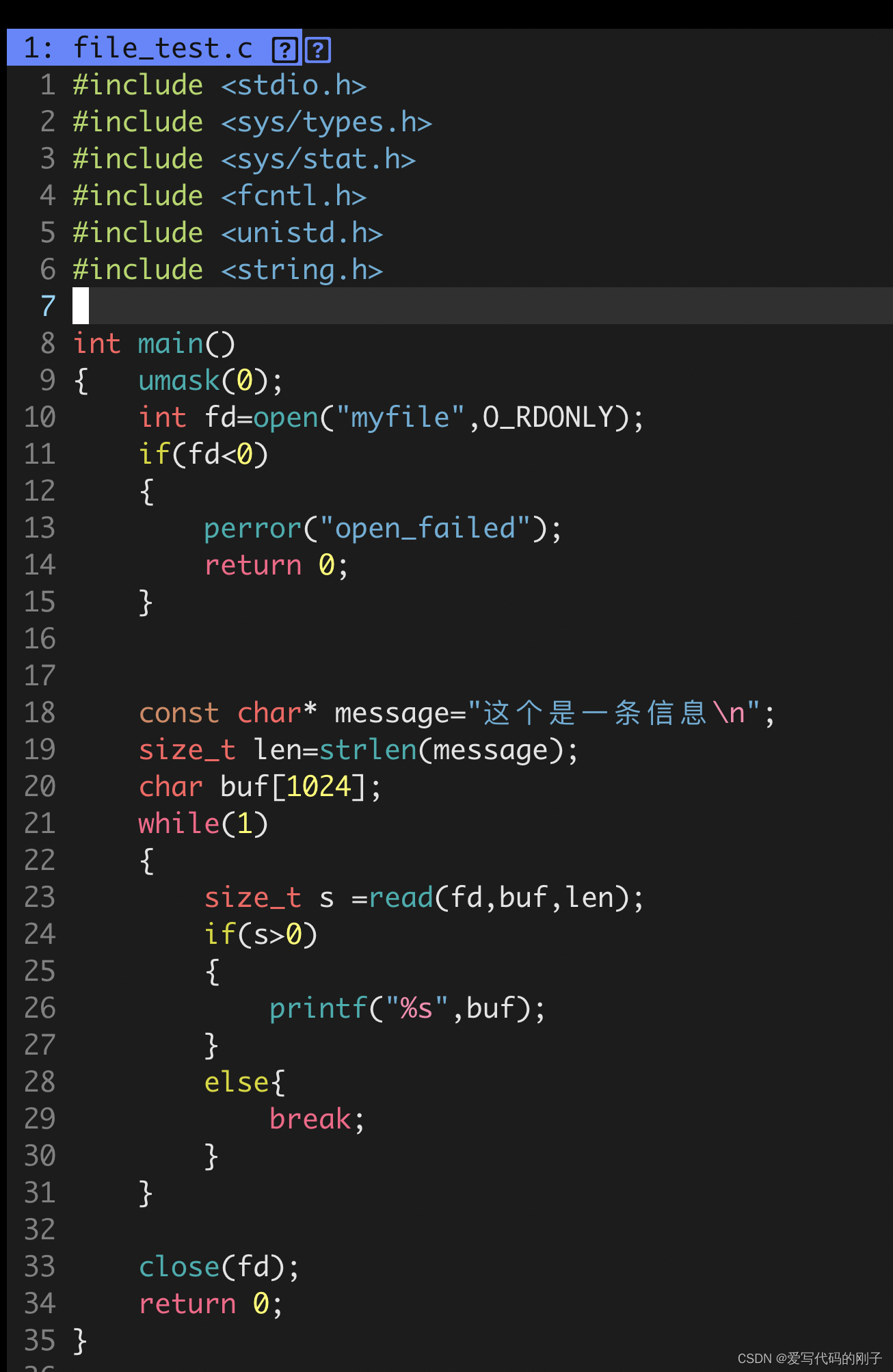The width and height of the screenshot is (893, 1372).
Task: Click 'read(fd,buf,len);' call
Action: pyautogui.click(x=506, y=898)
